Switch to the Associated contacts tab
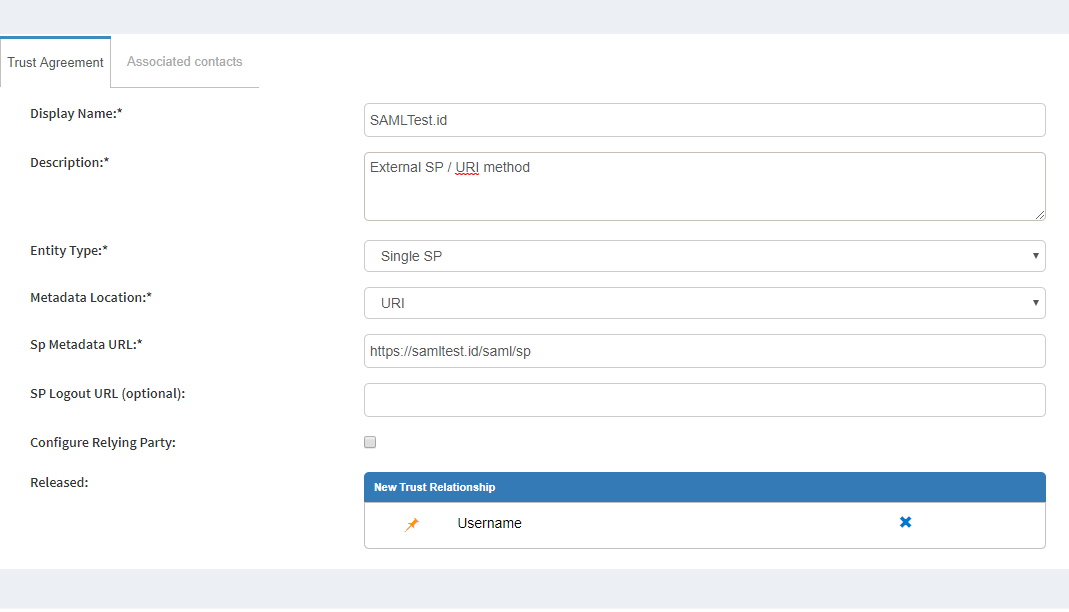Screen dimensions: 1069x612 point(184,62)
